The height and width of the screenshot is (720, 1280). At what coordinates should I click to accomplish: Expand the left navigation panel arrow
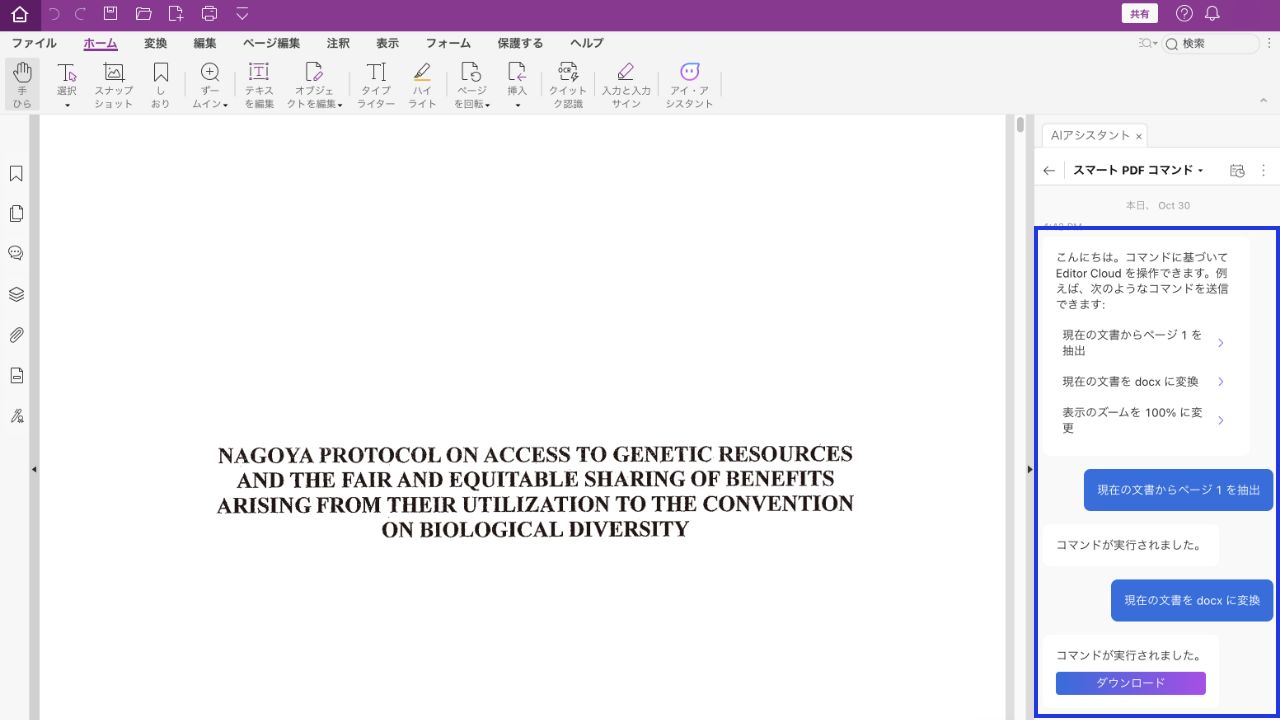pos(34,469)
